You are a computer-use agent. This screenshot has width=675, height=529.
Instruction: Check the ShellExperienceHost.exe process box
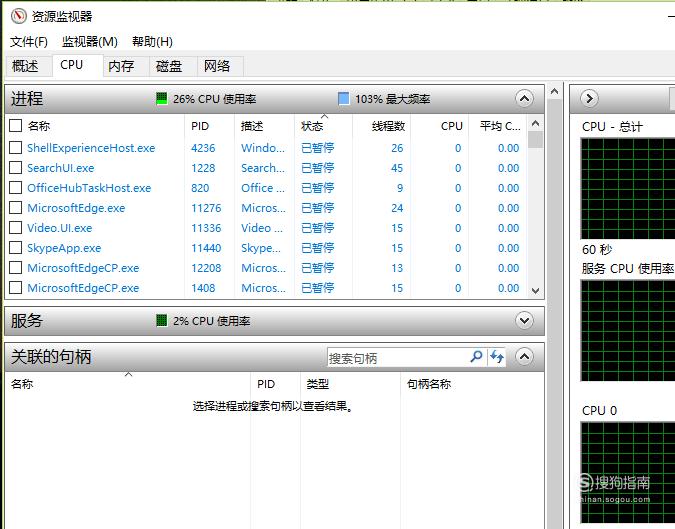coord(15,148)
